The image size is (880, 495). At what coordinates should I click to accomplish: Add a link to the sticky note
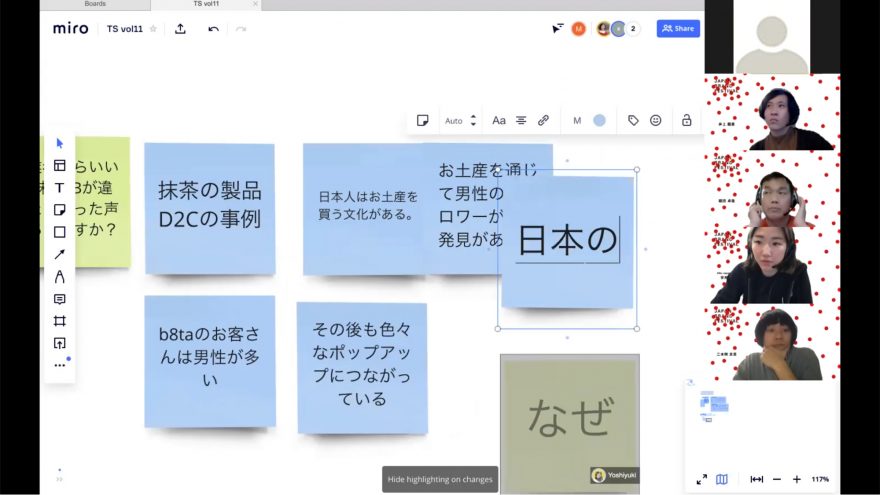pos(543,120)
